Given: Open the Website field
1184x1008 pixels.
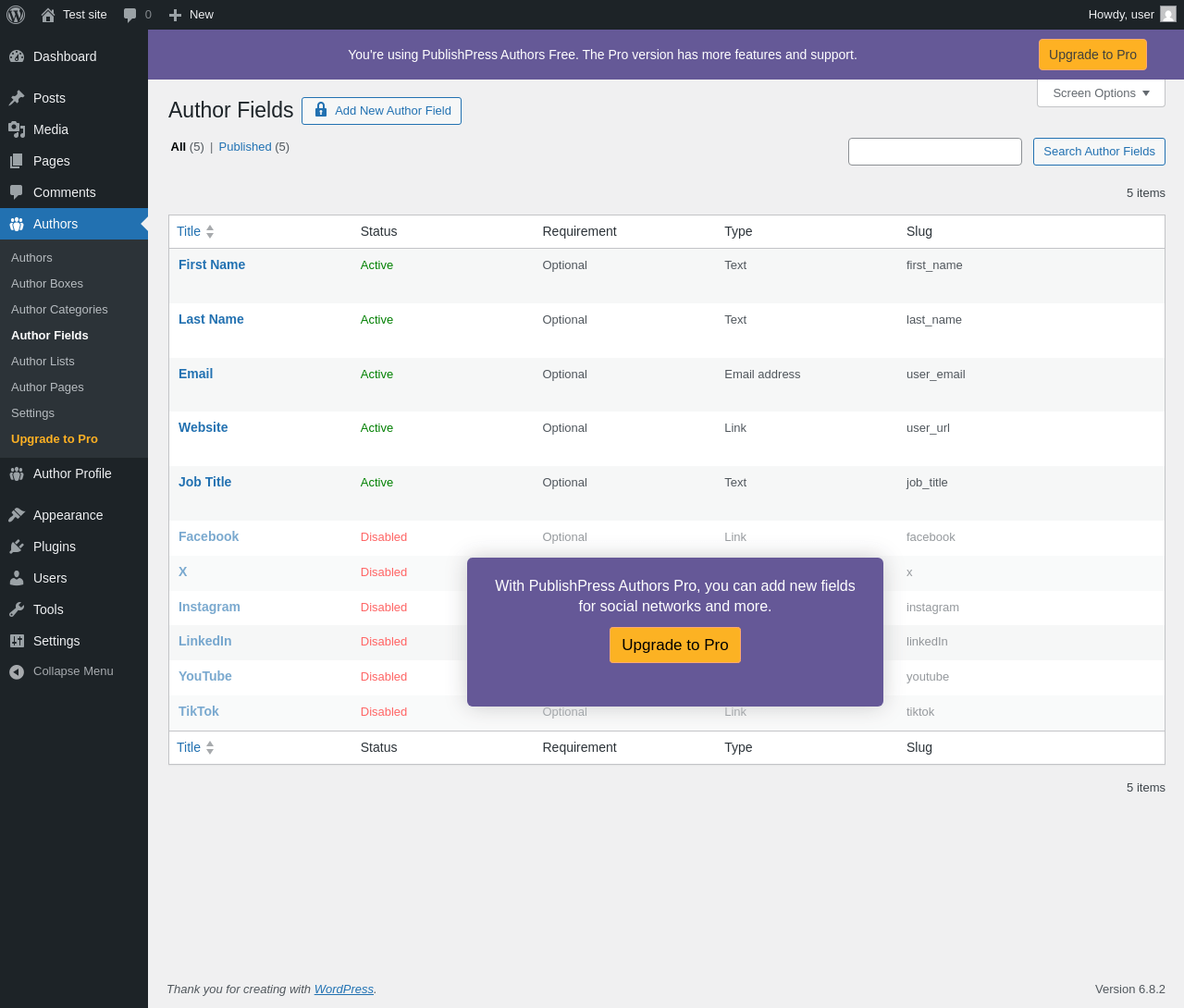Looking at the screenshot, I should 203,427.
